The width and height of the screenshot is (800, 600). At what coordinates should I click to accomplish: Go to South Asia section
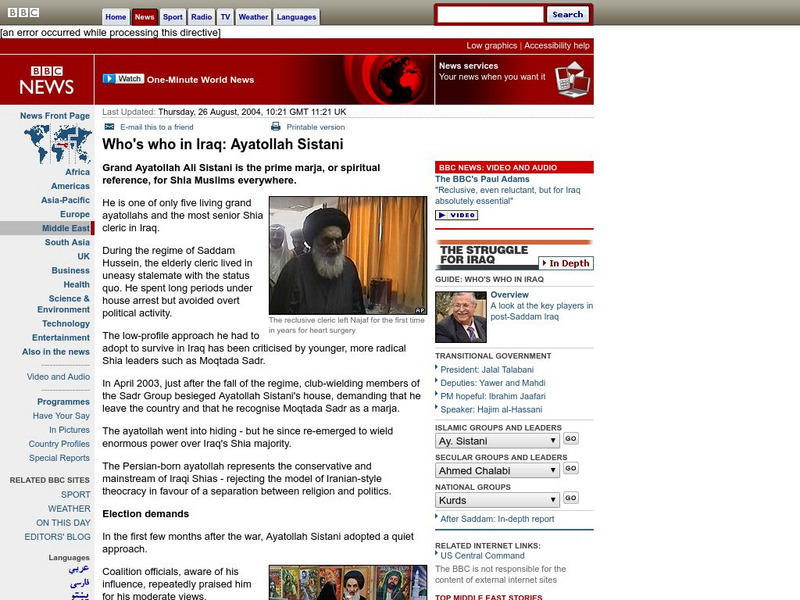click(x=67, y=242)
